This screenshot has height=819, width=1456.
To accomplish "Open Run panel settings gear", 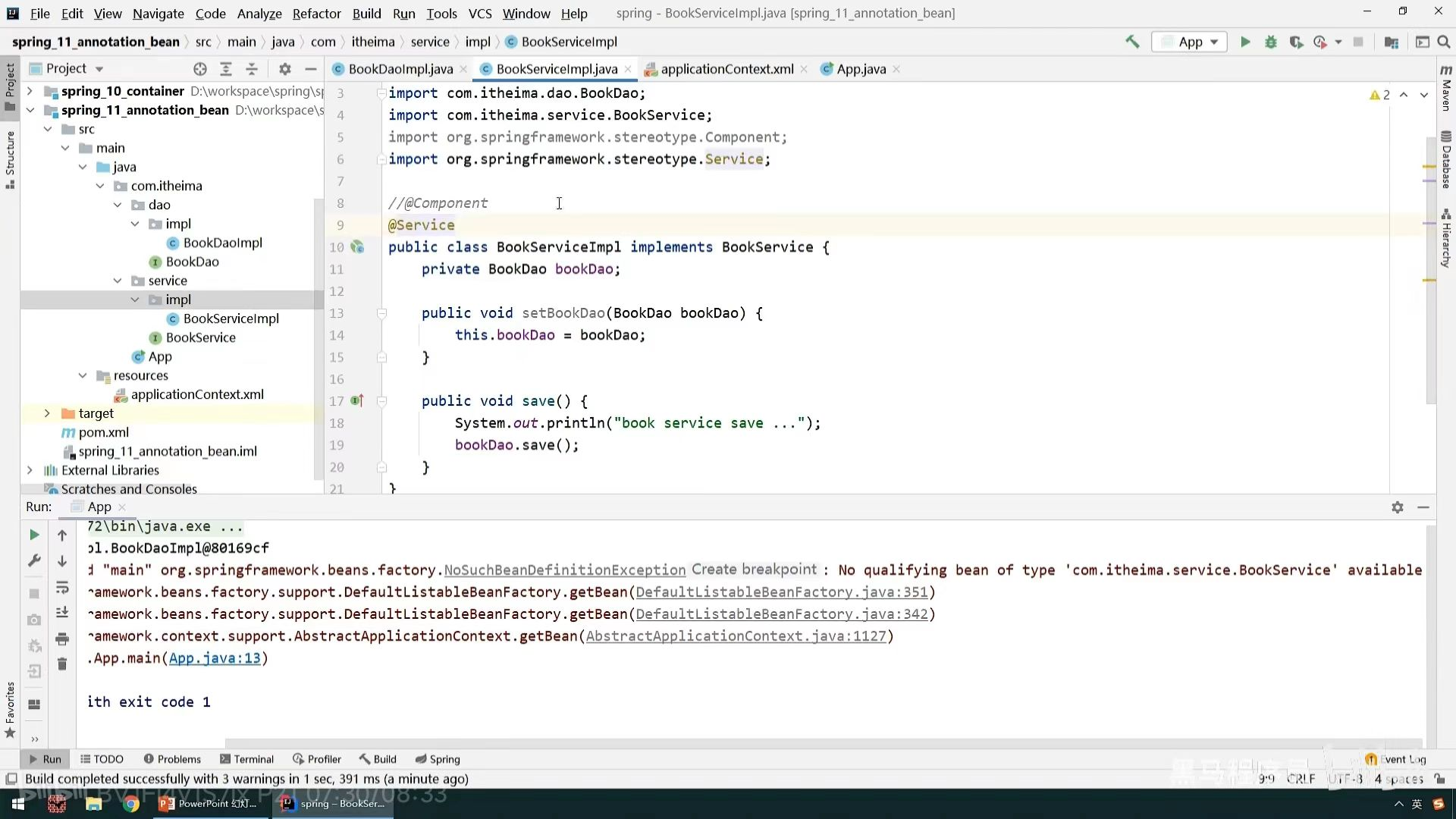I will (x=1398, y=507).
